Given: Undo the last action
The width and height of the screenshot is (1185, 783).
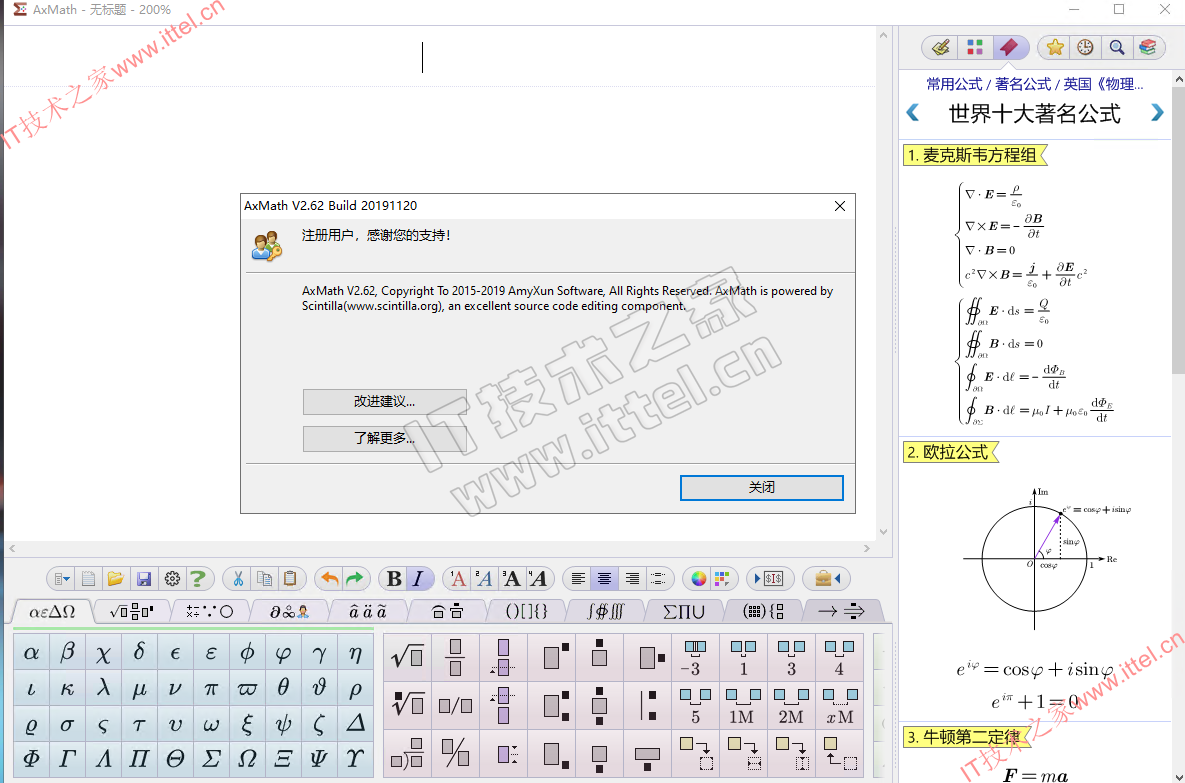Looking at the screenshot, I should coord(330,579).
